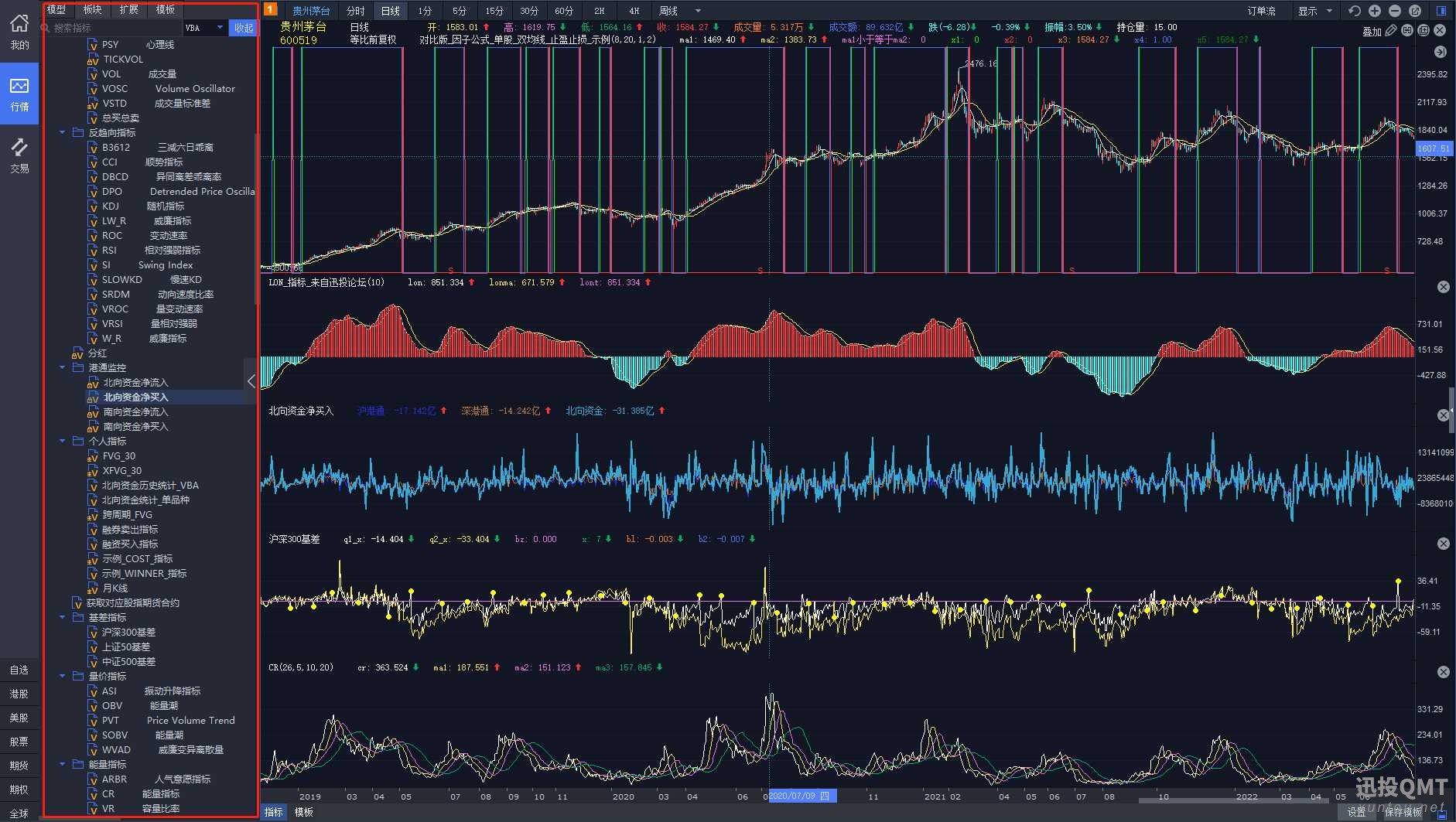1456x822 pixels.
Task: Jump to latest bar arrow icon
Action: pos(1440,52)
